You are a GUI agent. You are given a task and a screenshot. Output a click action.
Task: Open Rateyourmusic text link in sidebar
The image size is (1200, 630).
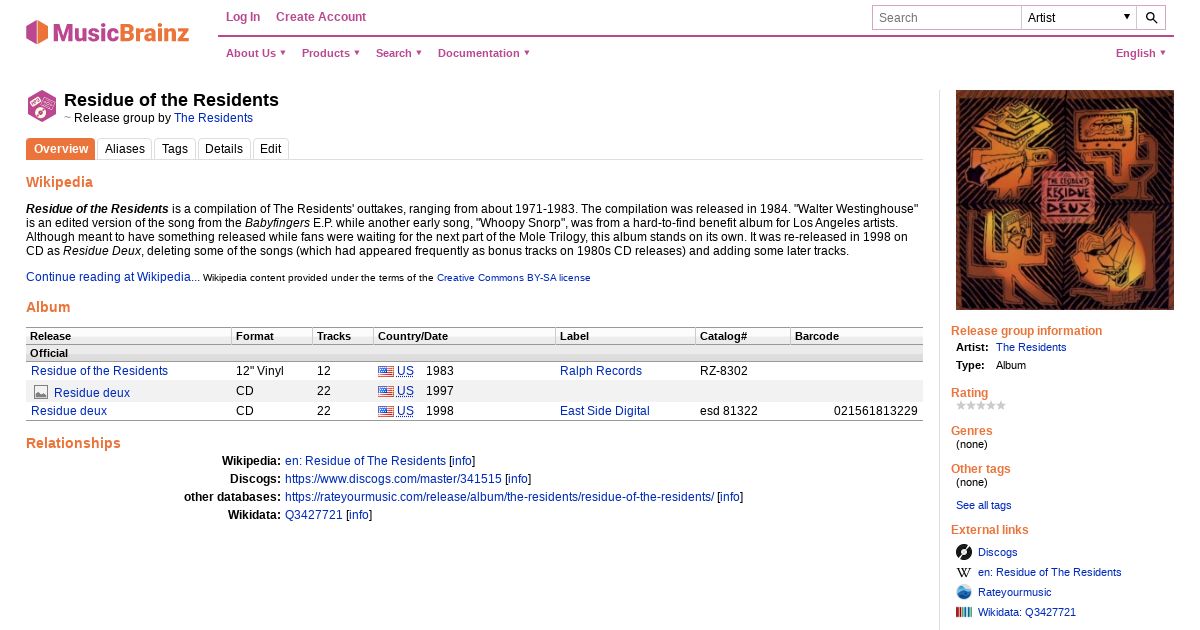[1014, 592]
